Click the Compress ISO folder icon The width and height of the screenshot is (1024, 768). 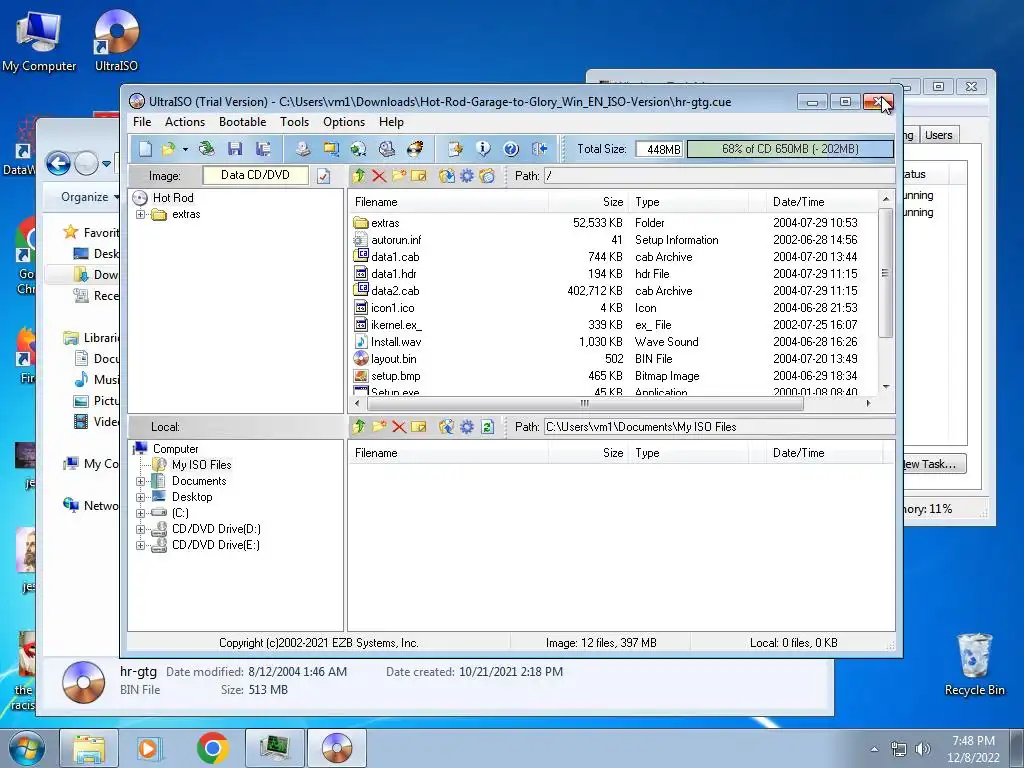[331, 149]
